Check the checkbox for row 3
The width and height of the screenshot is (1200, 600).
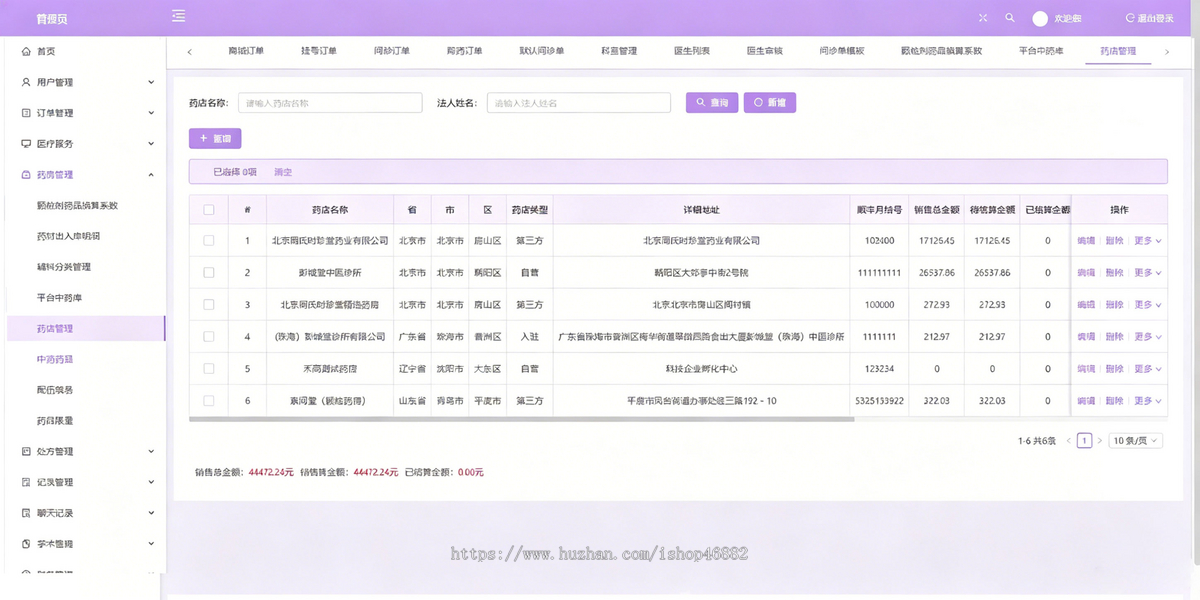point(209,304)
